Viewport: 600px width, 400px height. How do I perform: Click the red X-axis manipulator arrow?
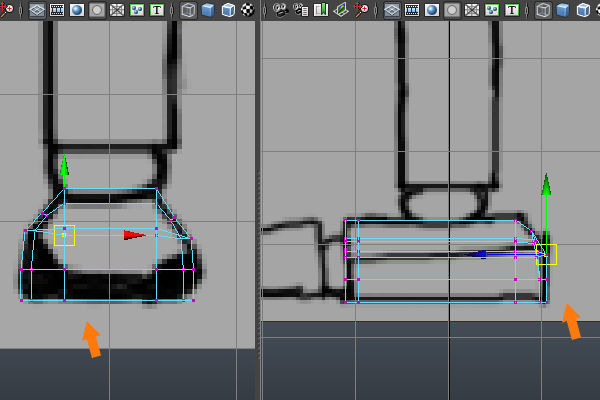click(x=134, y=235)
